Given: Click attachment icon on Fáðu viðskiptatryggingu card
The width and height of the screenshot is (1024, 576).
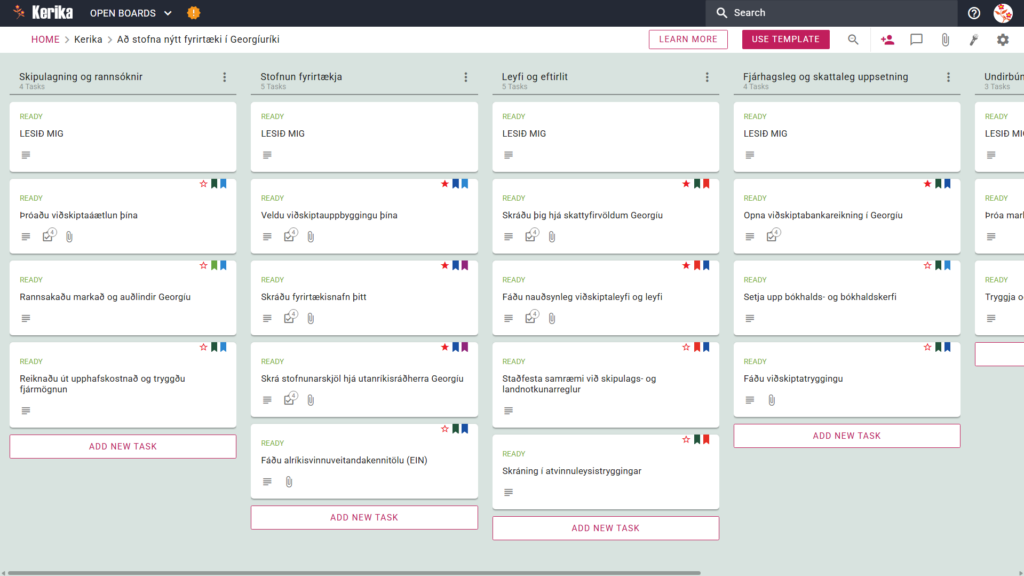Looking at the screenshot, I should (x=771, y=400).
